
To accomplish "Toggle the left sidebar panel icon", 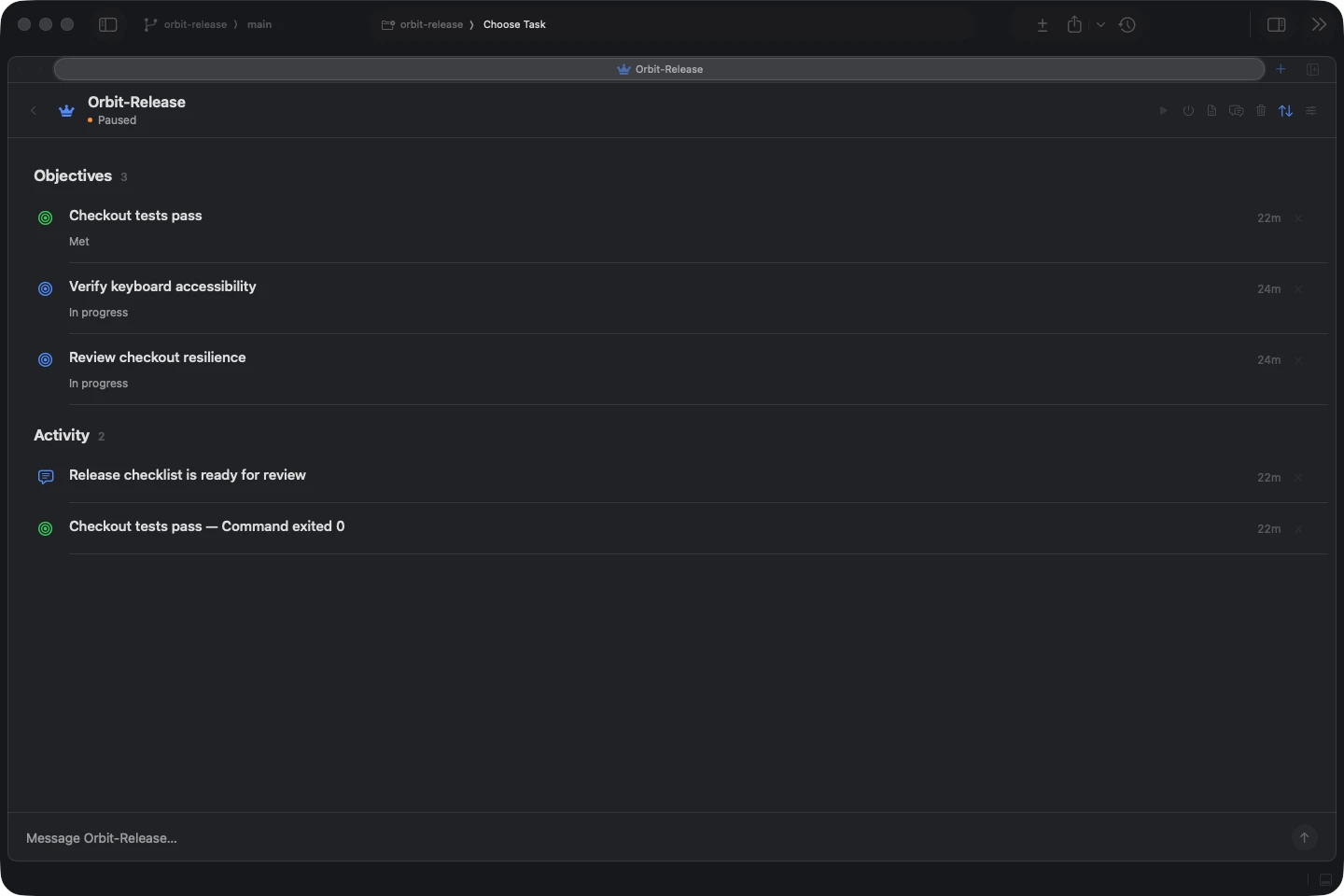I will (x=108, y=25).
